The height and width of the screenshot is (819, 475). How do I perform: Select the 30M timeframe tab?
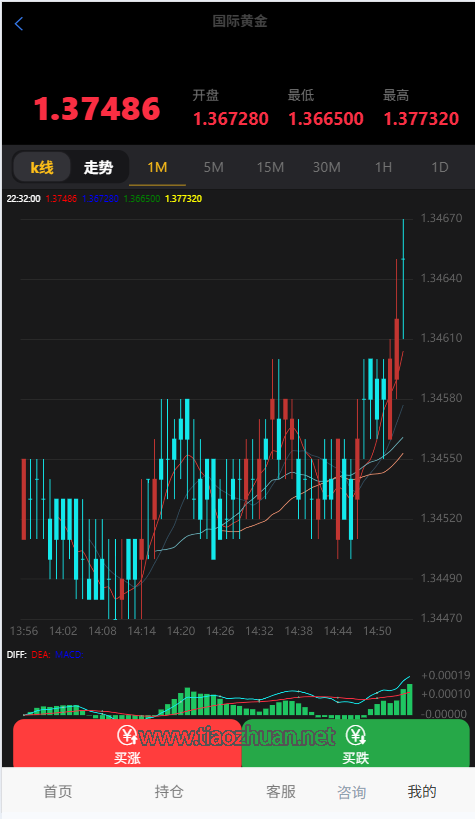pyautogui.click(x=327, y=168)
